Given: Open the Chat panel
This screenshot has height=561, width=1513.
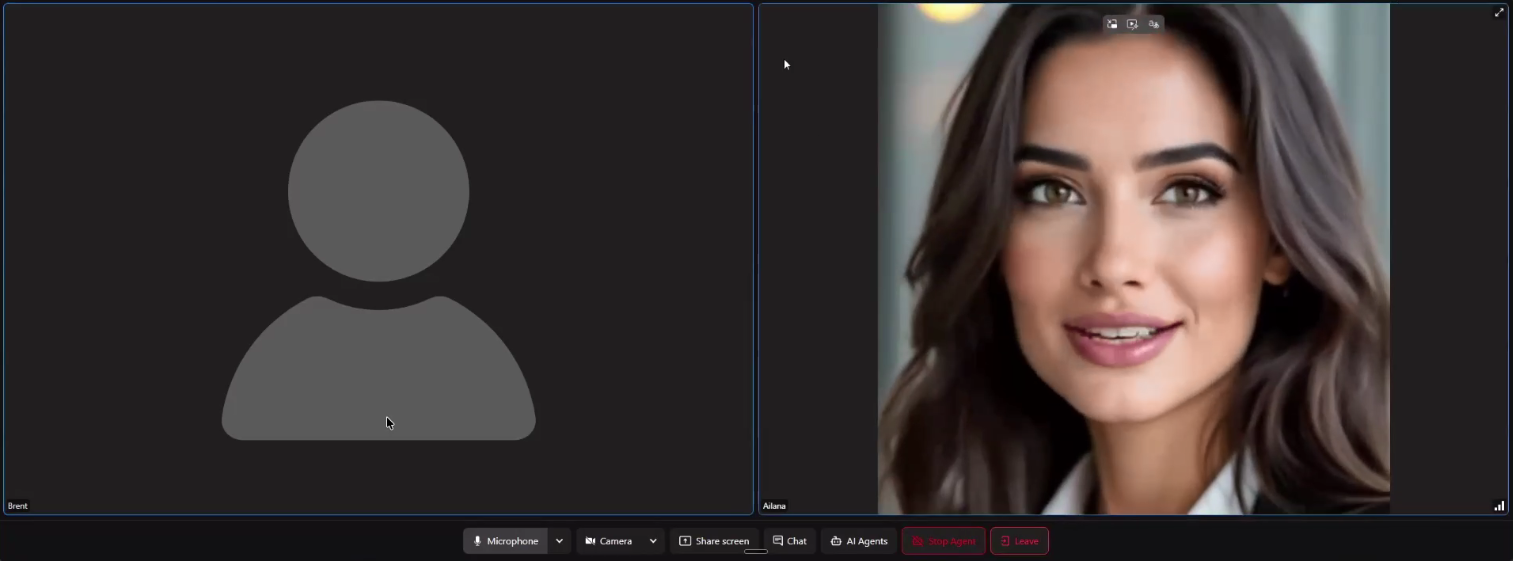Looking at the screenshot, I should 789,541.
